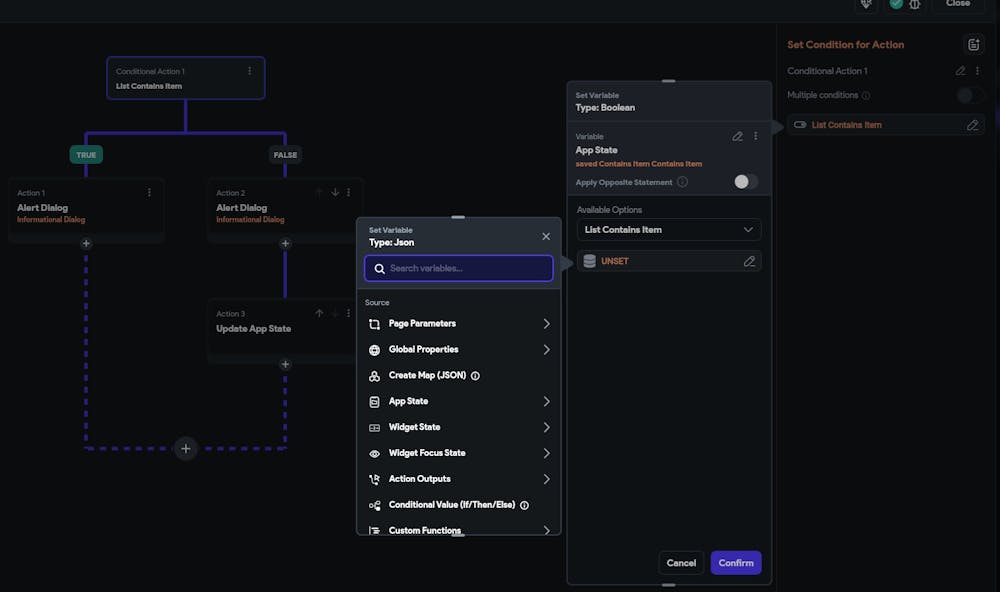This screenshot has width=1000, height=592.
Task: Close the action flow editor
Action: click(958, 4)
